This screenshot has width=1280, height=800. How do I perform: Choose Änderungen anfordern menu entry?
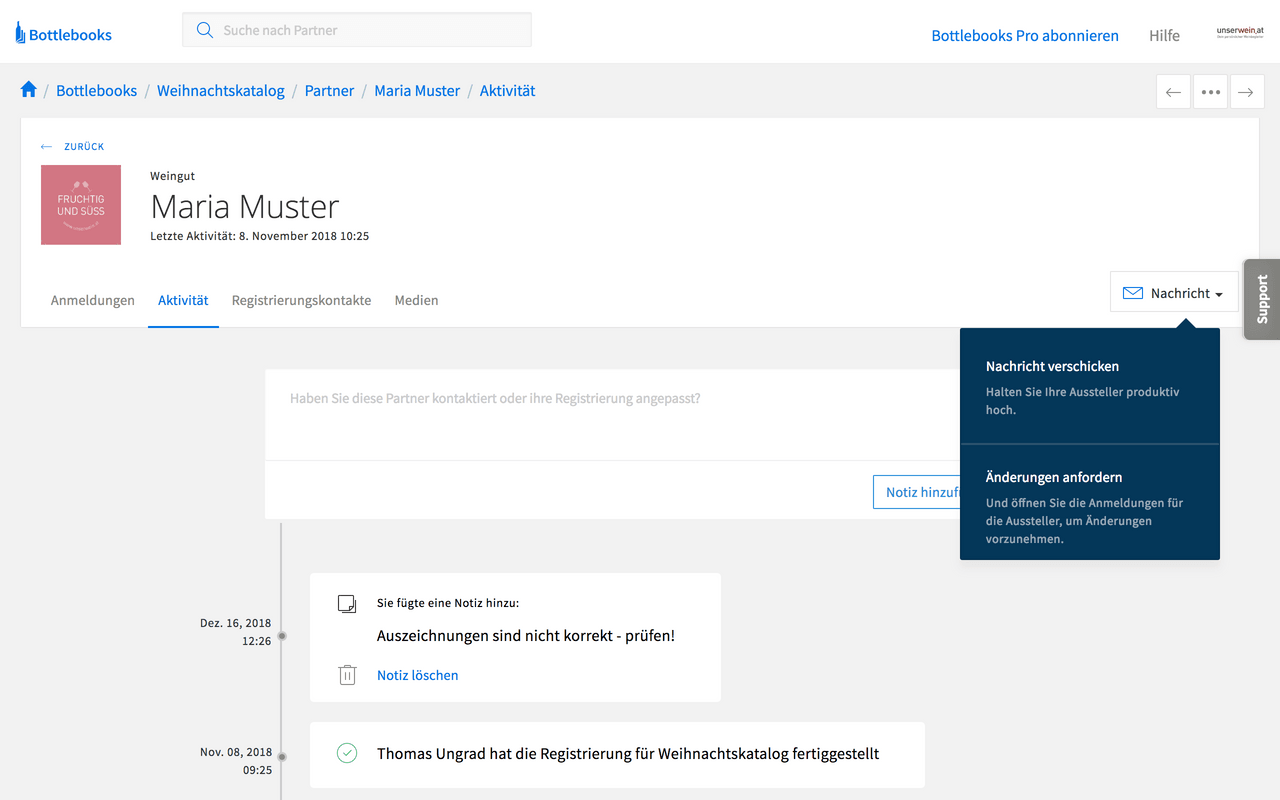coord(1090,502)
